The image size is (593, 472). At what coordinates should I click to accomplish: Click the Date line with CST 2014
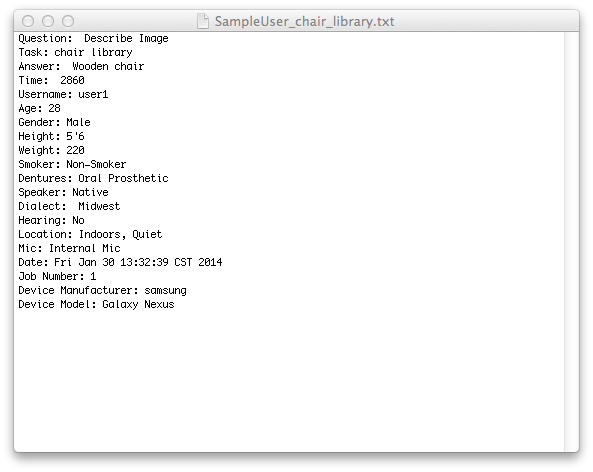click(x=120, y=262)
